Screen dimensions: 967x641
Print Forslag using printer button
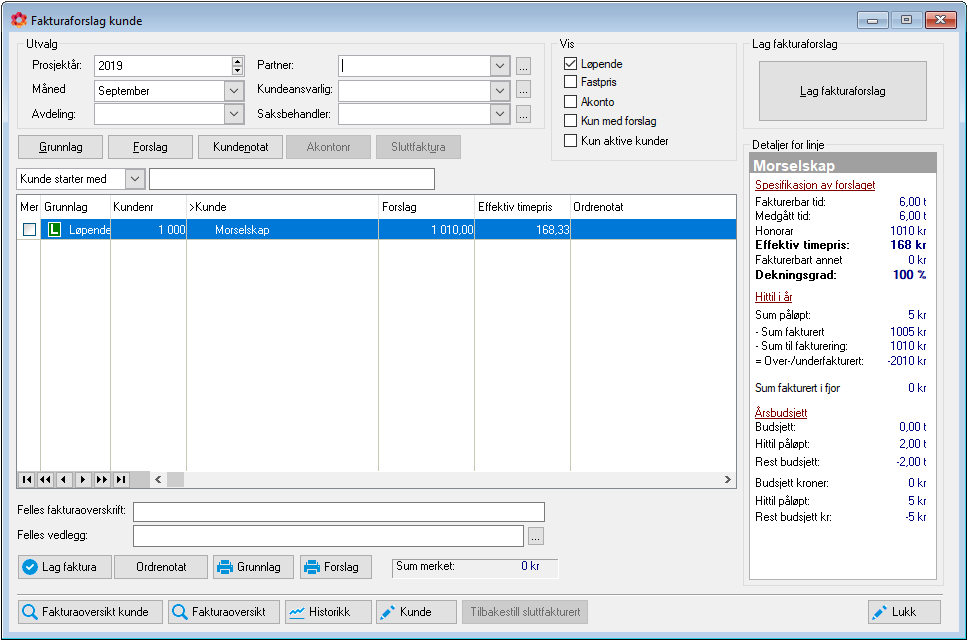[336, 567]
